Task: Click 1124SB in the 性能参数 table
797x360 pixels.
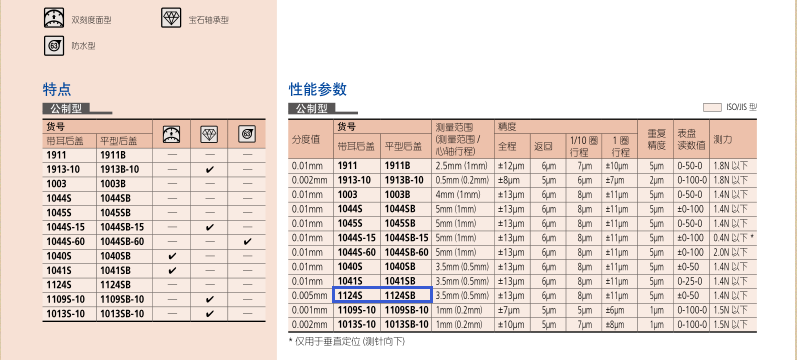Action: [x=401, y=295]
